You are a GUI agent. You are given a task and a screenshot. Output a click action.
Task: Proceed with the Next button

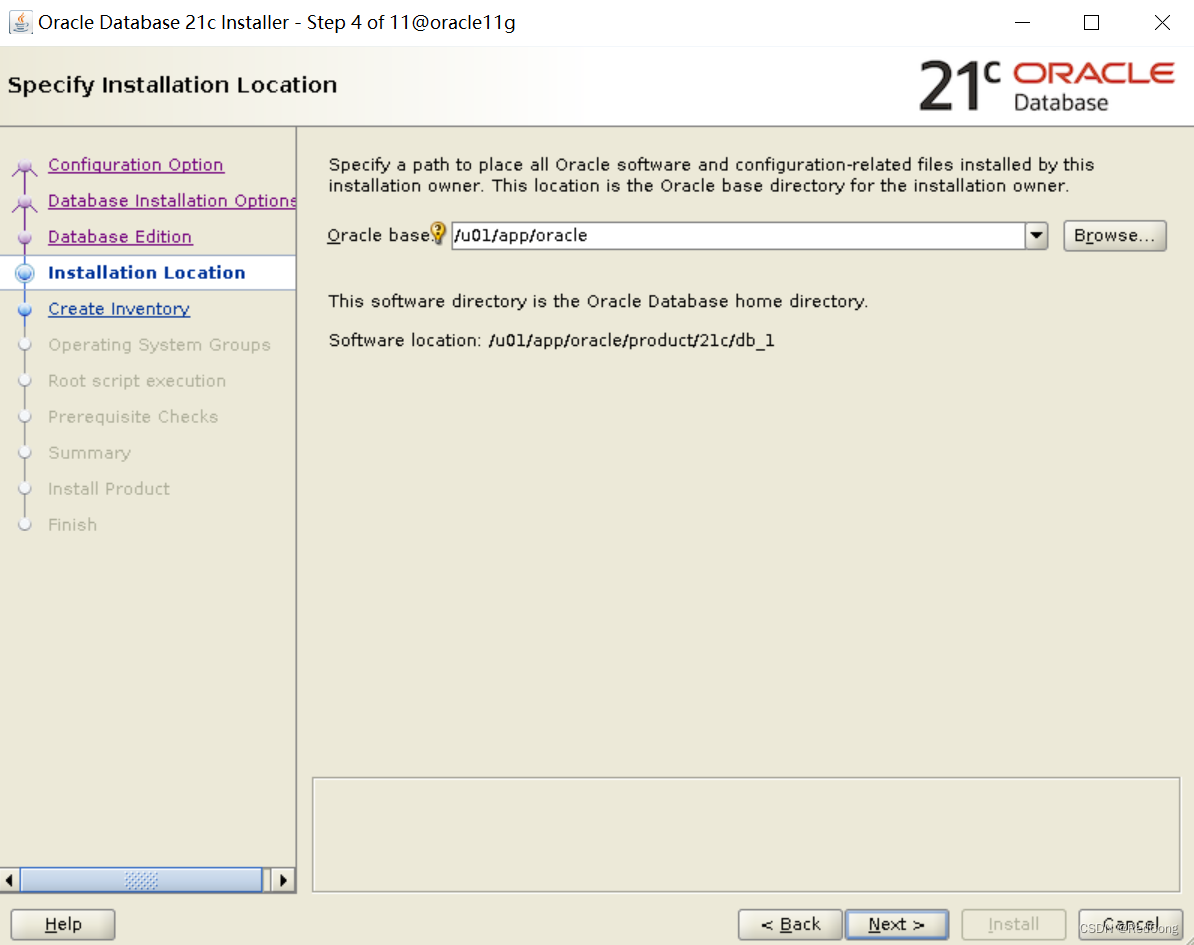coord(897,924)
